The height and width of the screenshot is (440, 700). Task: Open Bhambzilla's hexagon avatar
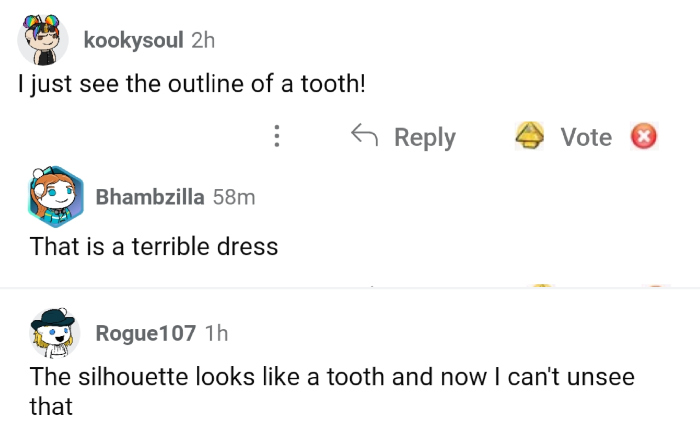pos(55,197)
